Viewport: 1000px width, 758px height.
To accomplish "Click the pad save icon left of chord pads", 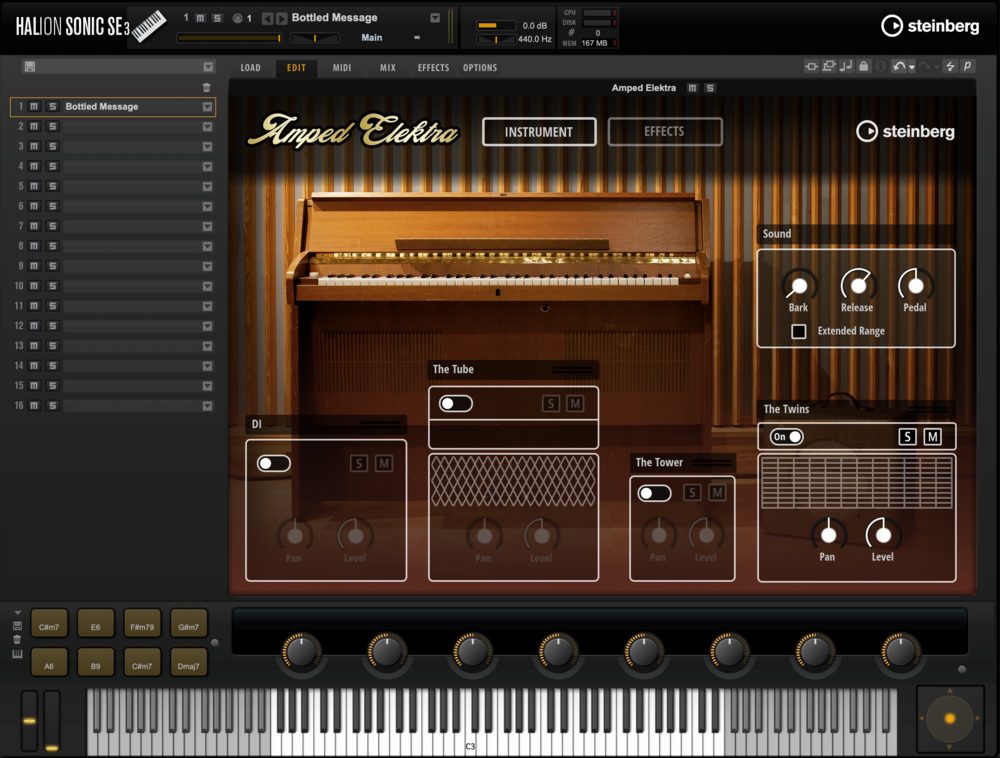I will (17, 625).
